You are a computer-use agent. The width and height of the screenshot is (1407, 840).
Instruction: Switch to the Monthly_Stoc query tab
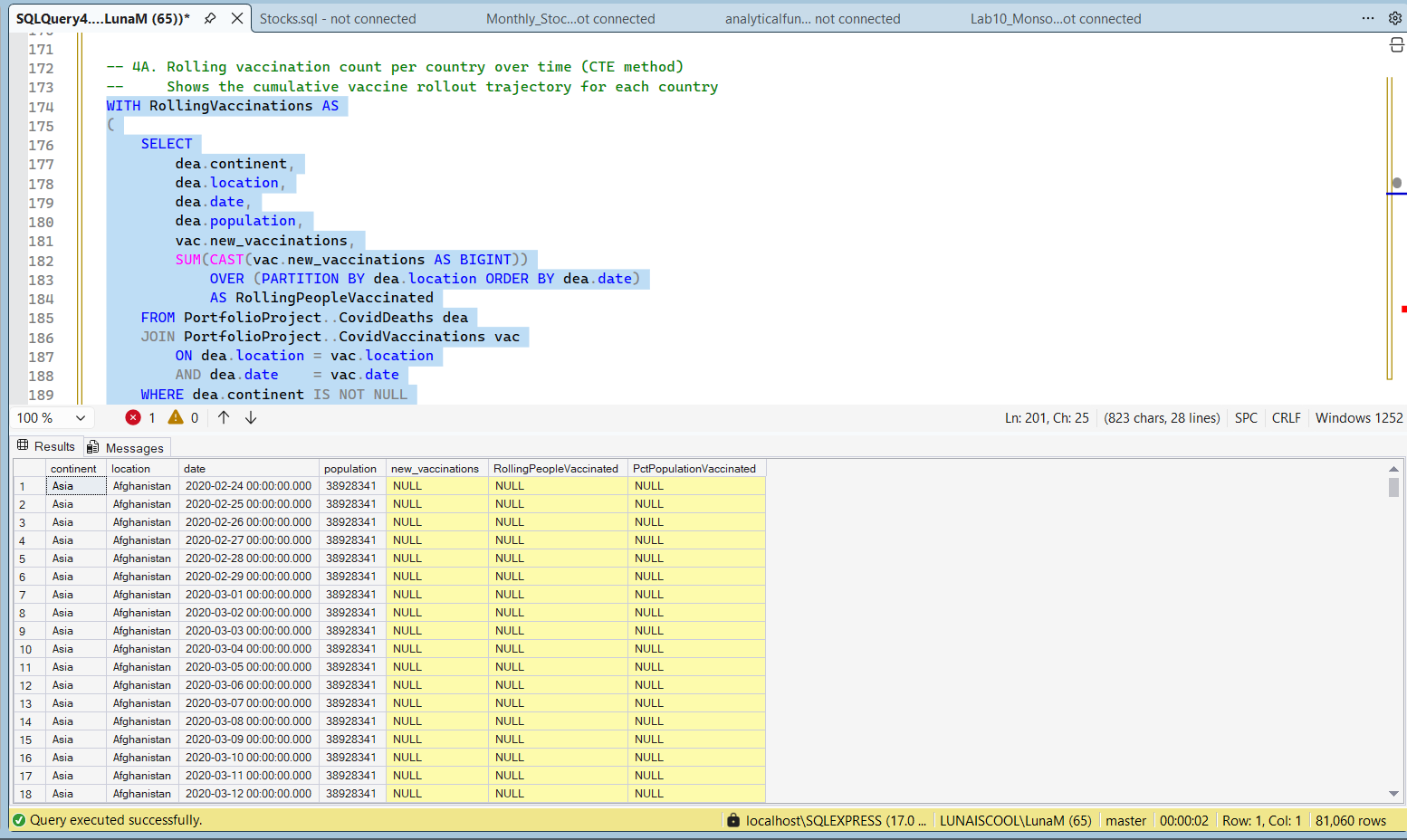[x=570, y=19]
